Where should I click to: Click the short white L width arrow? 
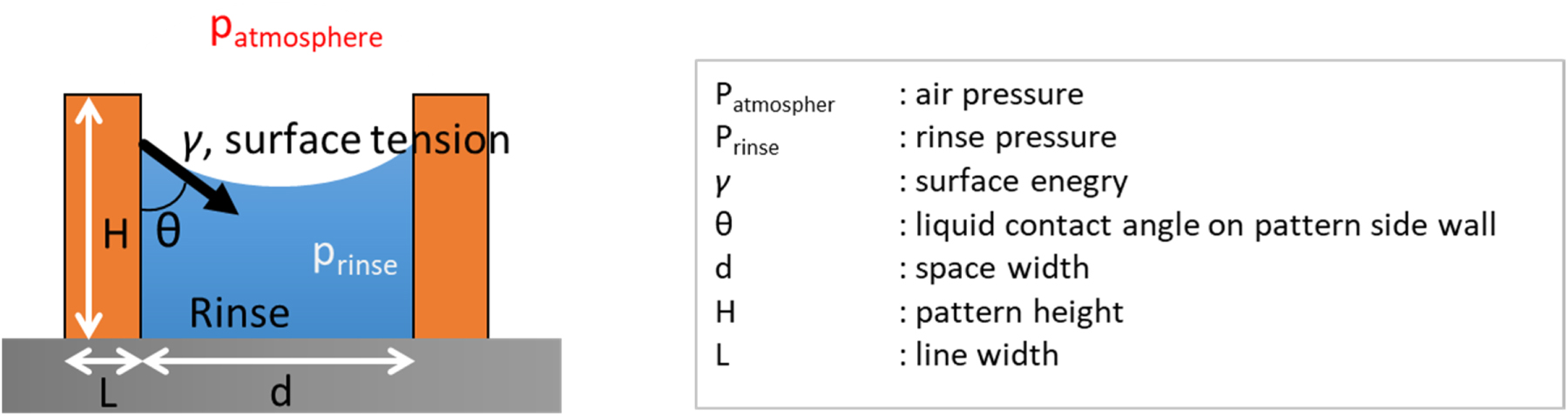pyautogui.click(x=103, y=360)
